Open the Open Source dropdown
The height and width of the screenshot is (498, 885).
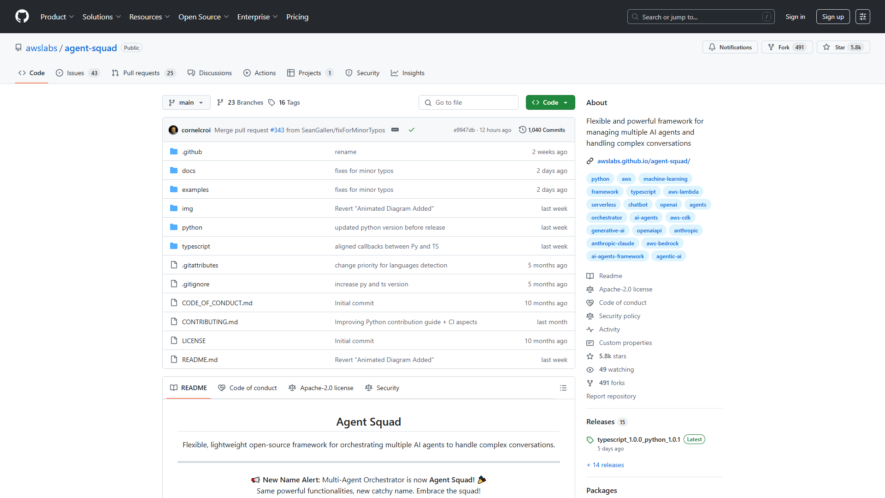tap(204, 17)
